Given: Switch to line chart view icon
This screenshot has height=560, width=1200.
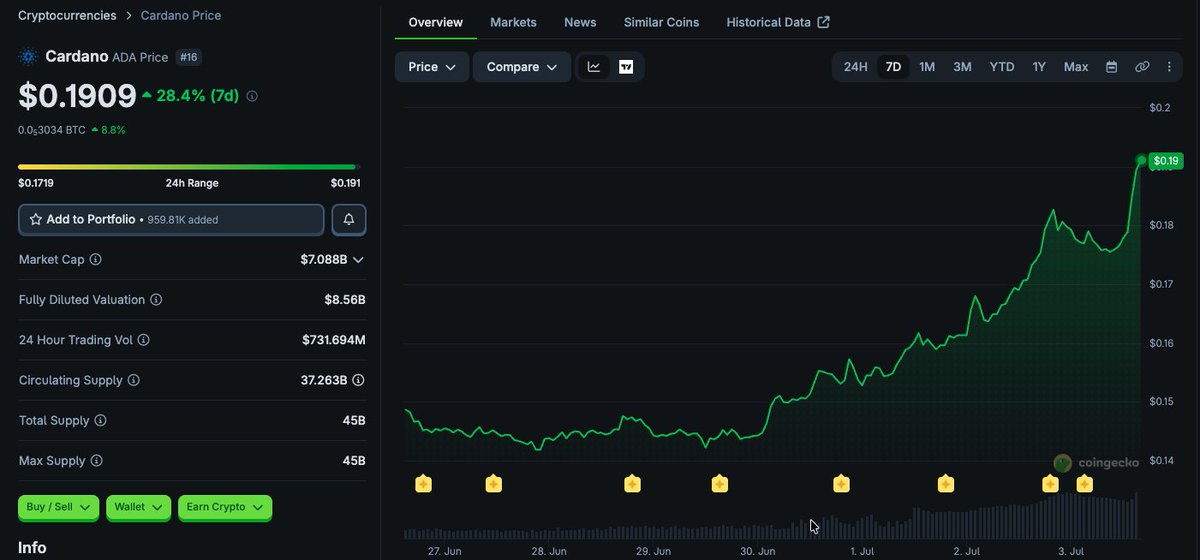Looking at the screenshot, I should pos(594,67).
